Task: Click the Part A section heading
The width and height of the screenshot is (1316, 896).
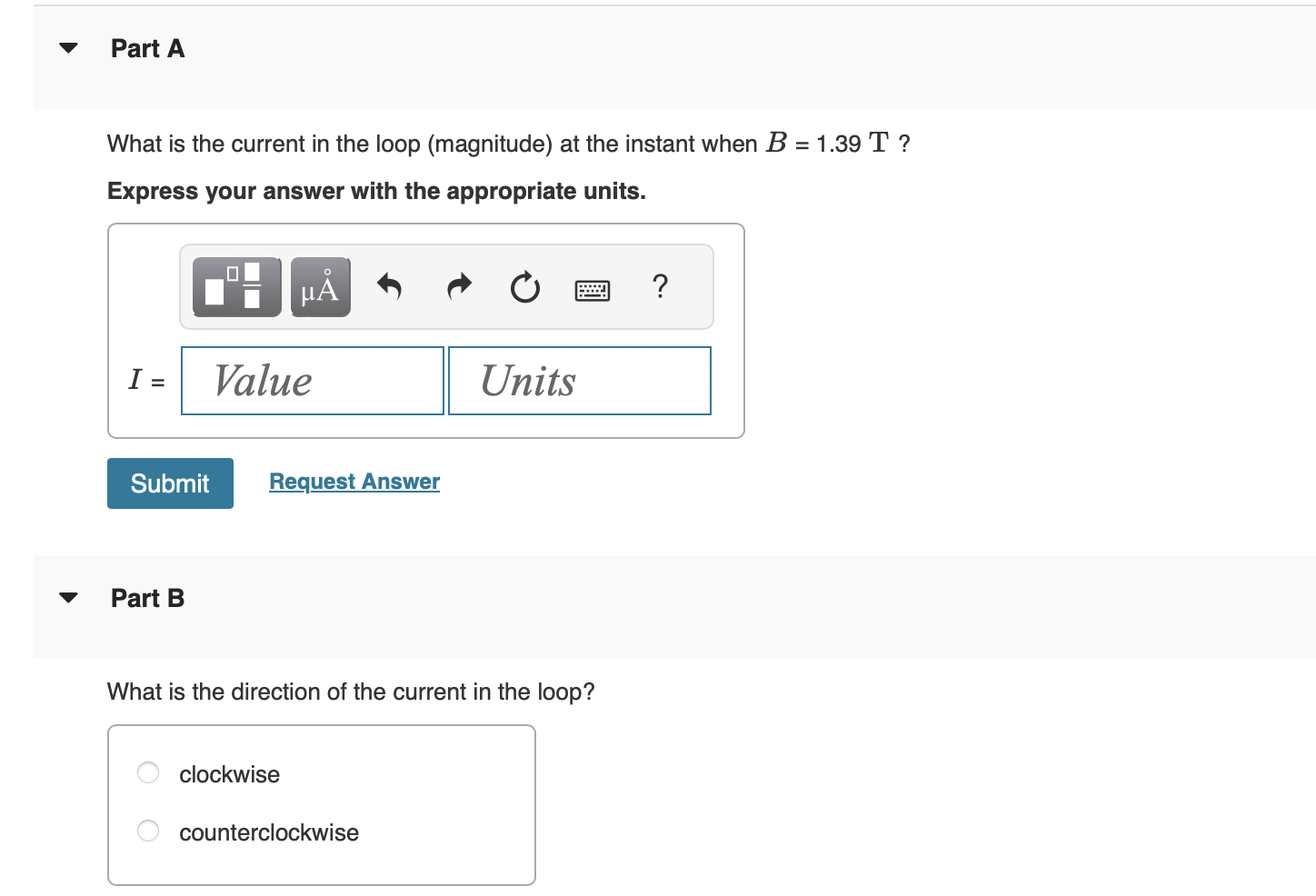Action: coord(147,48)
